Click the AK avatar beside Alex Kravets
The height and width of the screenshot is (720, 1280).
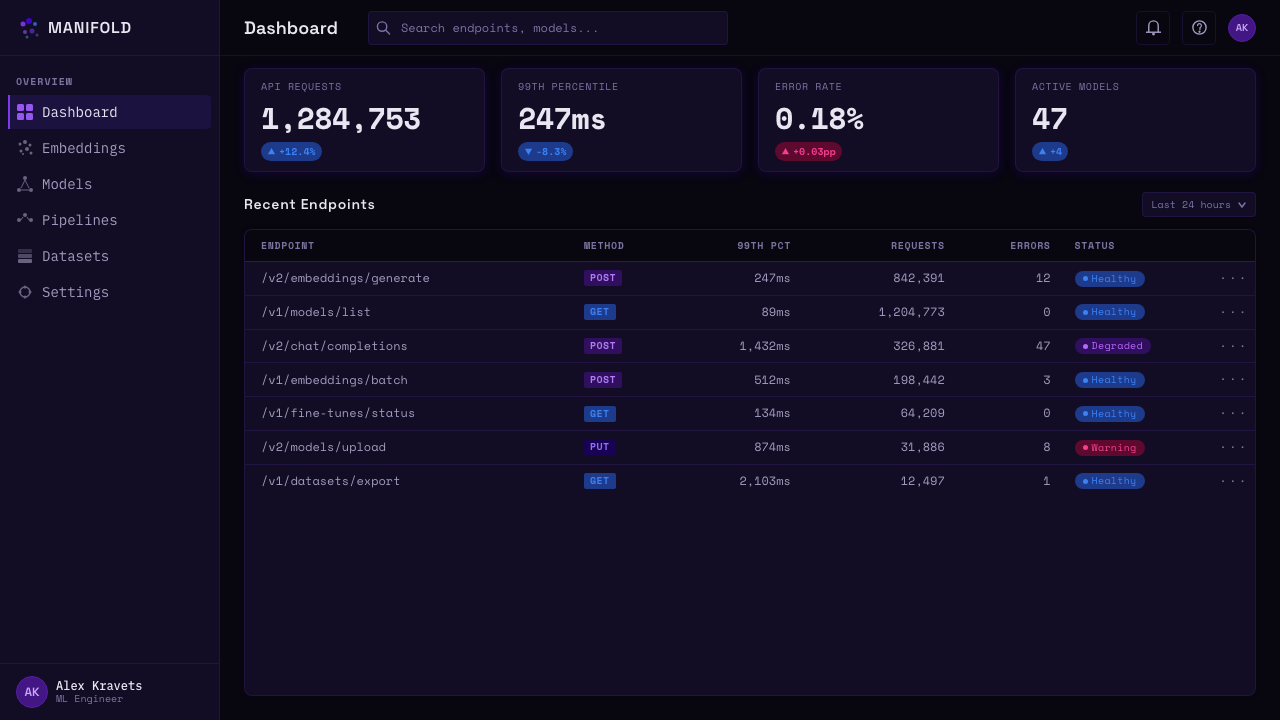pyautogui.click(x=32, y=692)
